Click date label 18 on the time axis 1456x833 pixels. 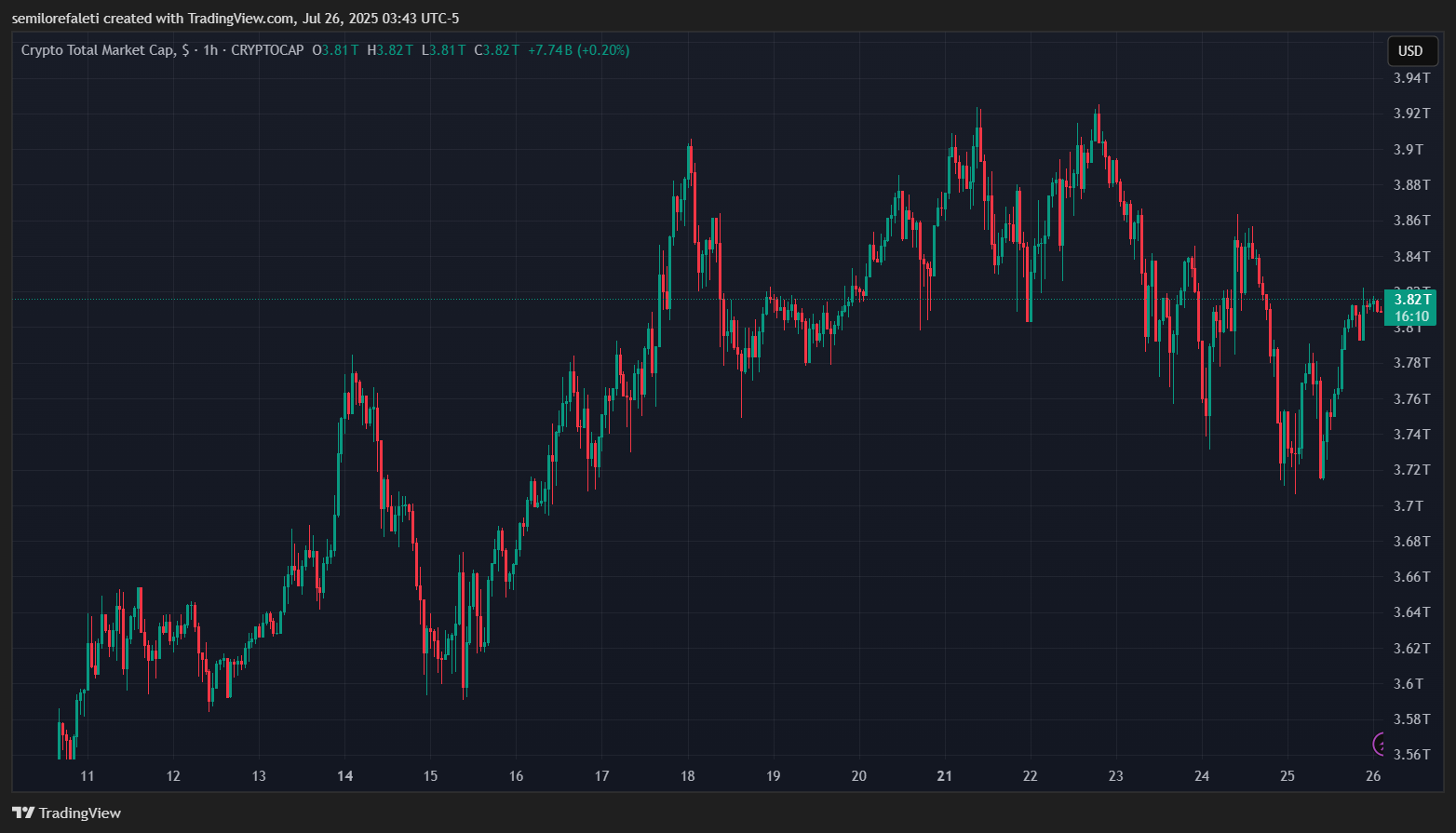tap(688, 776)
